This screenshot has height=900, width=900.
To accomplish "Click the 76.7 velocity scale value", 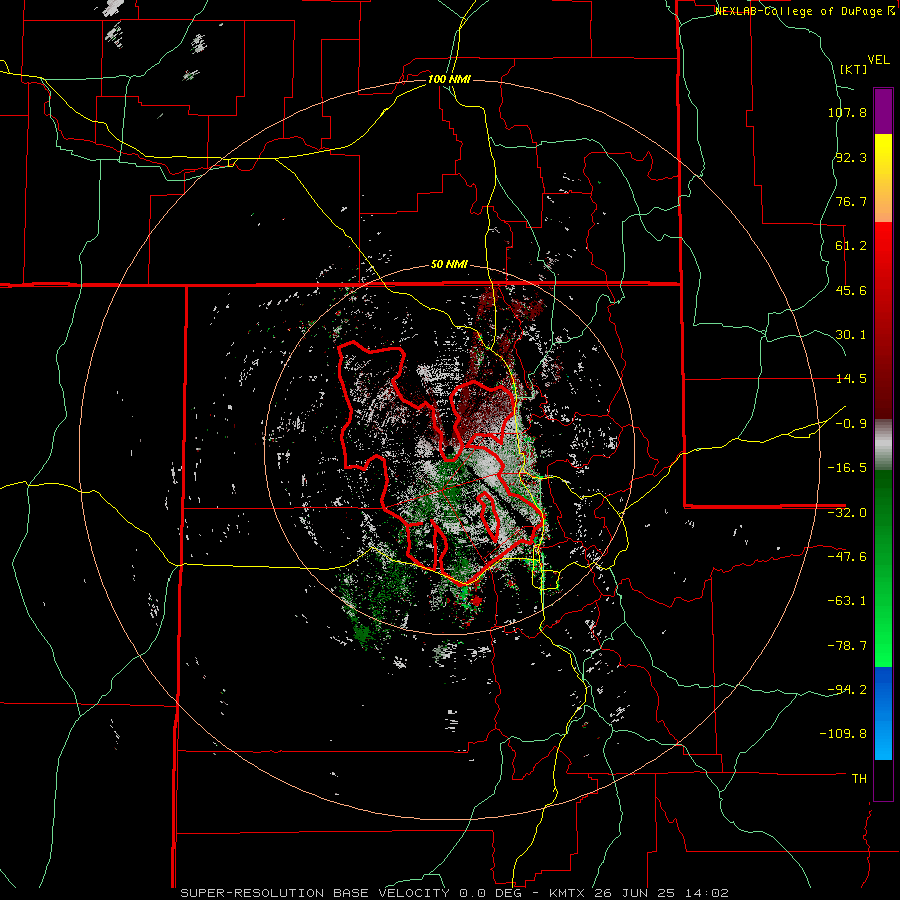I will click(851, 201).
